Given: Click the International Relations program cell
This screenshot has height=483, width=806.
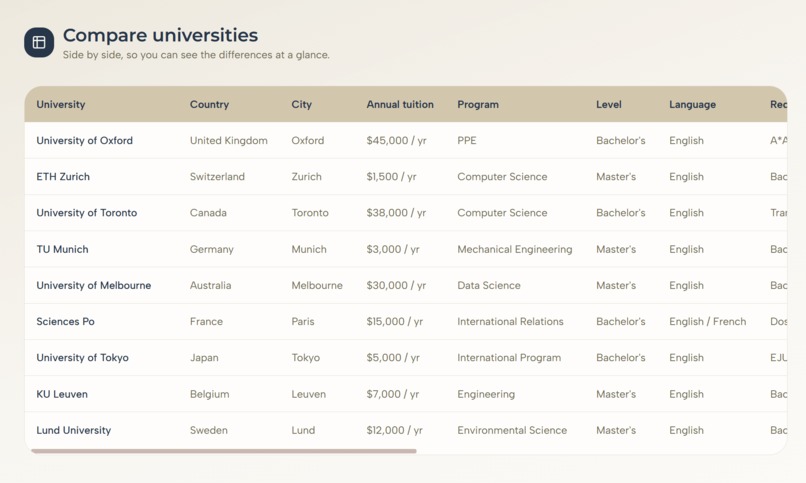Looking at the screenshot, I should coord(510,321).
